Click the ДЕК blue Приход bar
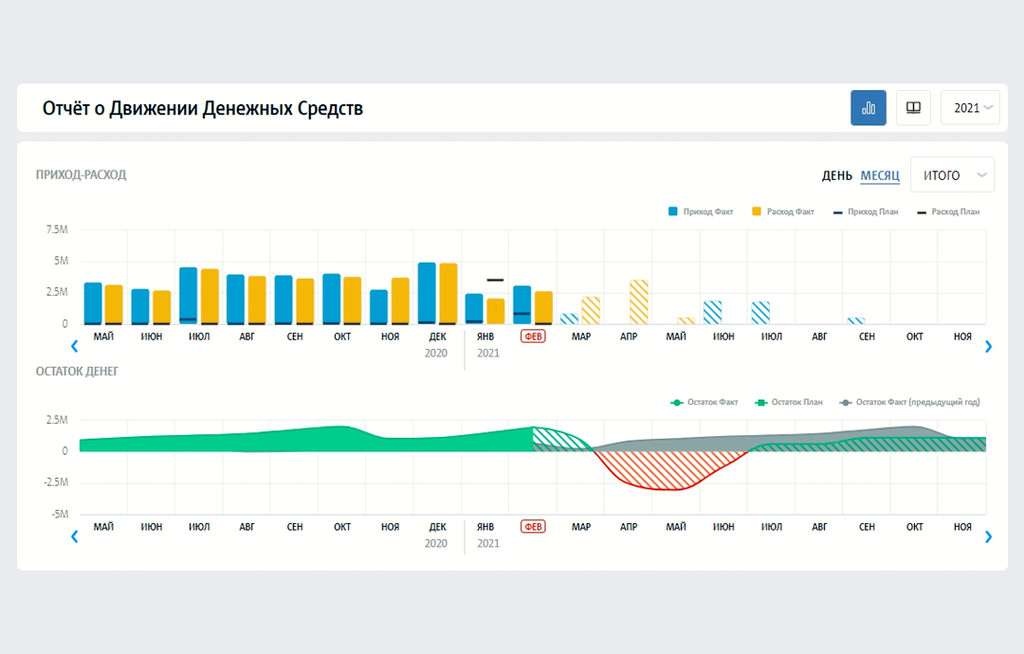 [426, 293]
